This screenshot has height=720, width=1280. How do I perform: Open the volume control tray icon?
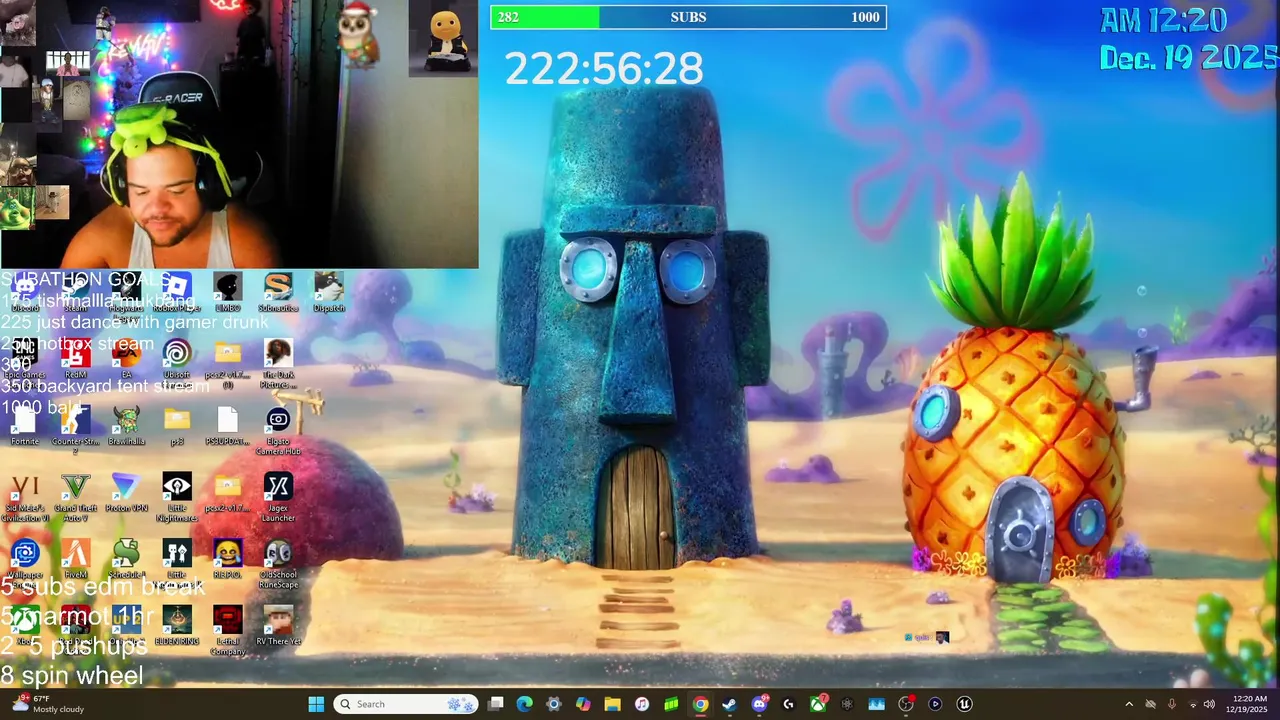click(1209, 704)
